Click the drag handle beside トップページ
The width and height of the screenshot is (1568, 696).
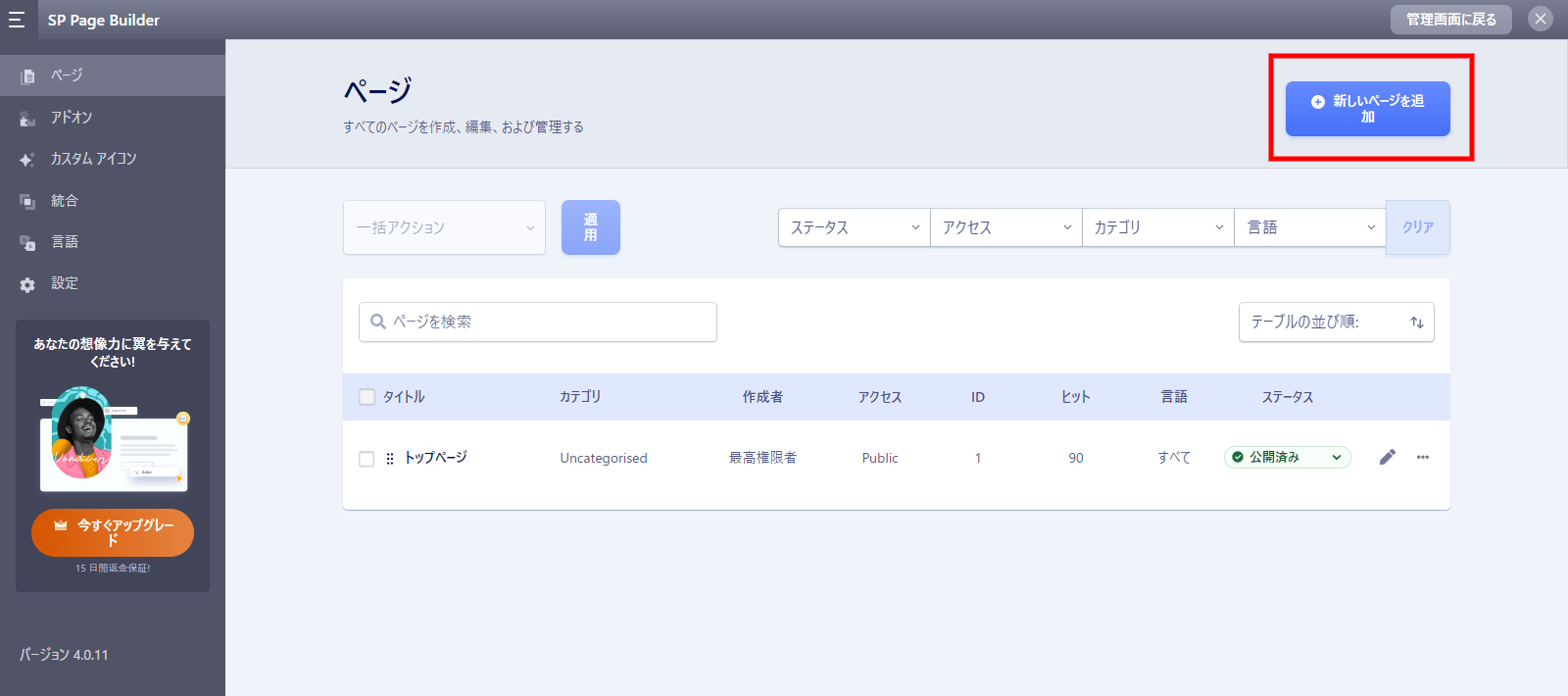[x=390, y=458]
